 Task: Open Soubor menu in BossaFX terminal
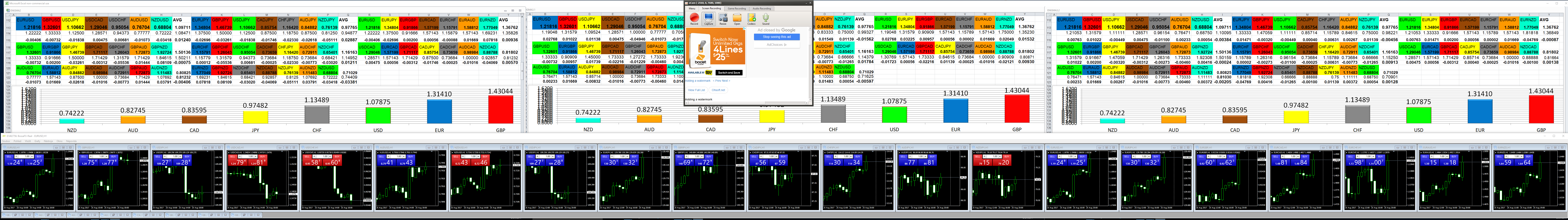pos(6,141)
